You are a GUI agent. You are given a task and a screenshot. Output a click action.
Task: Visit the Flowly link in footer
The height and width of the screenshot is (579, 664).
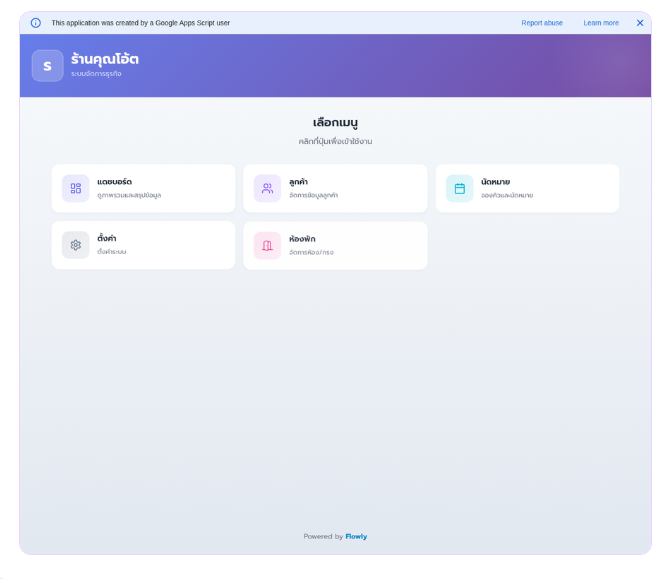tap(356, 536)
